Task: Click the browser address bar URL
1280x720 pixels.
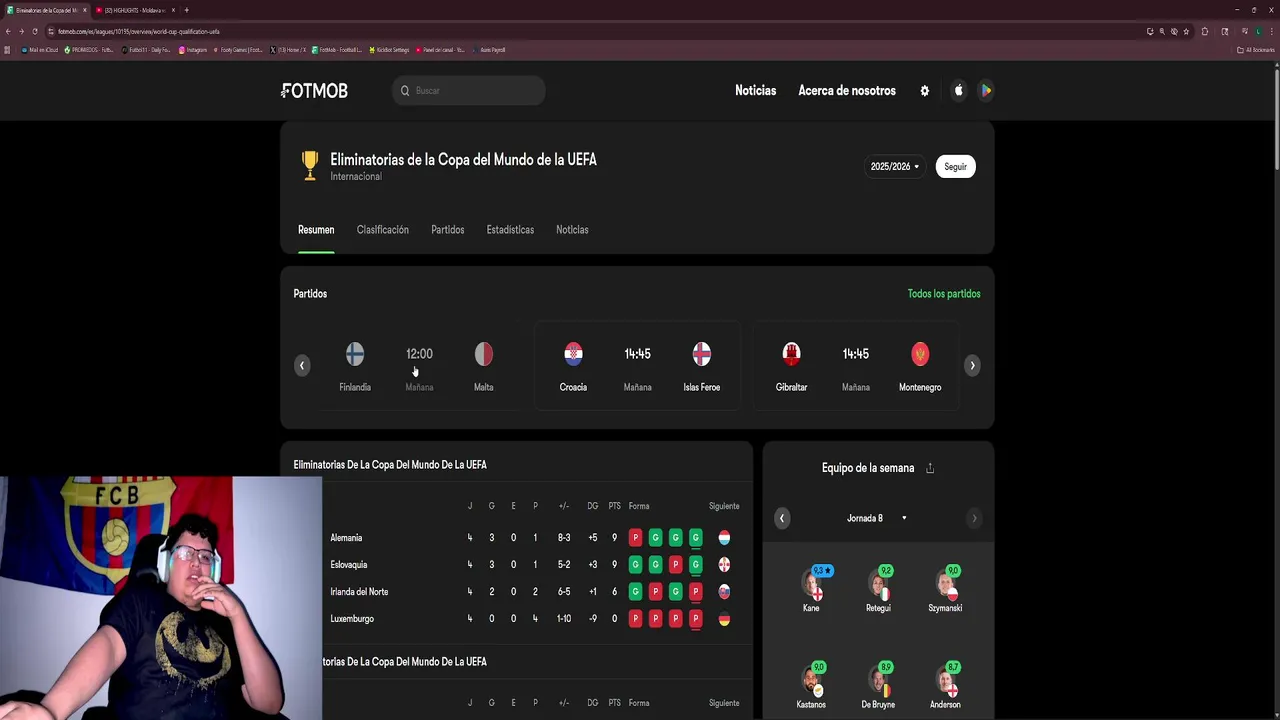Action: [x=139, y=31]
